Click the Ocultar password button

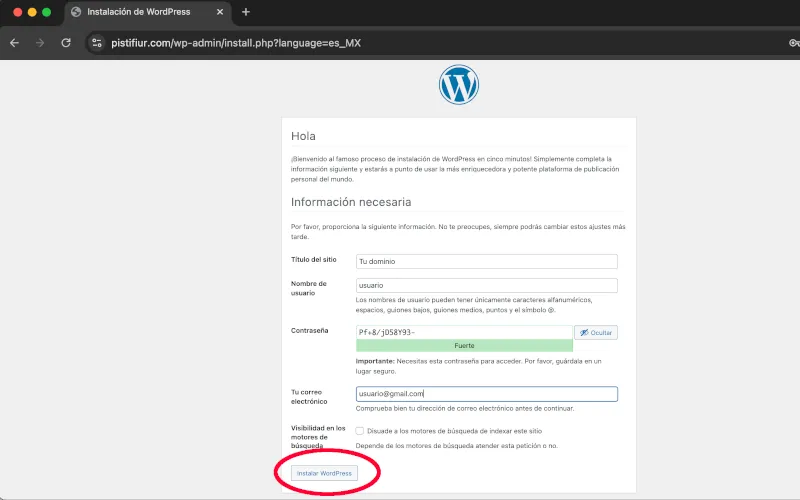(x=595, y=333)
